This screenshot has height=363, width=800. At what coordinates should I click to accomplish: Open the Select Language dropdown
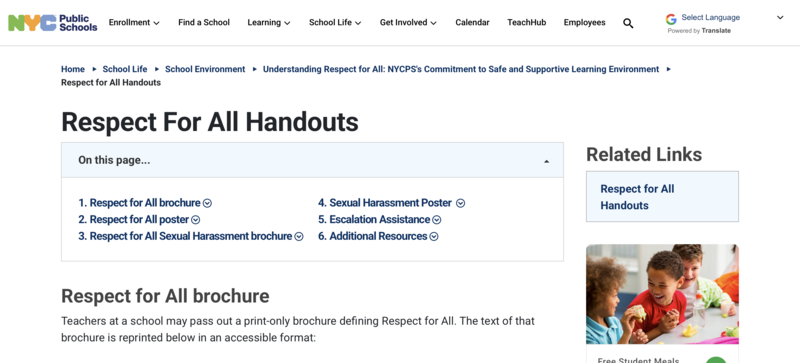tap(710, 17)
